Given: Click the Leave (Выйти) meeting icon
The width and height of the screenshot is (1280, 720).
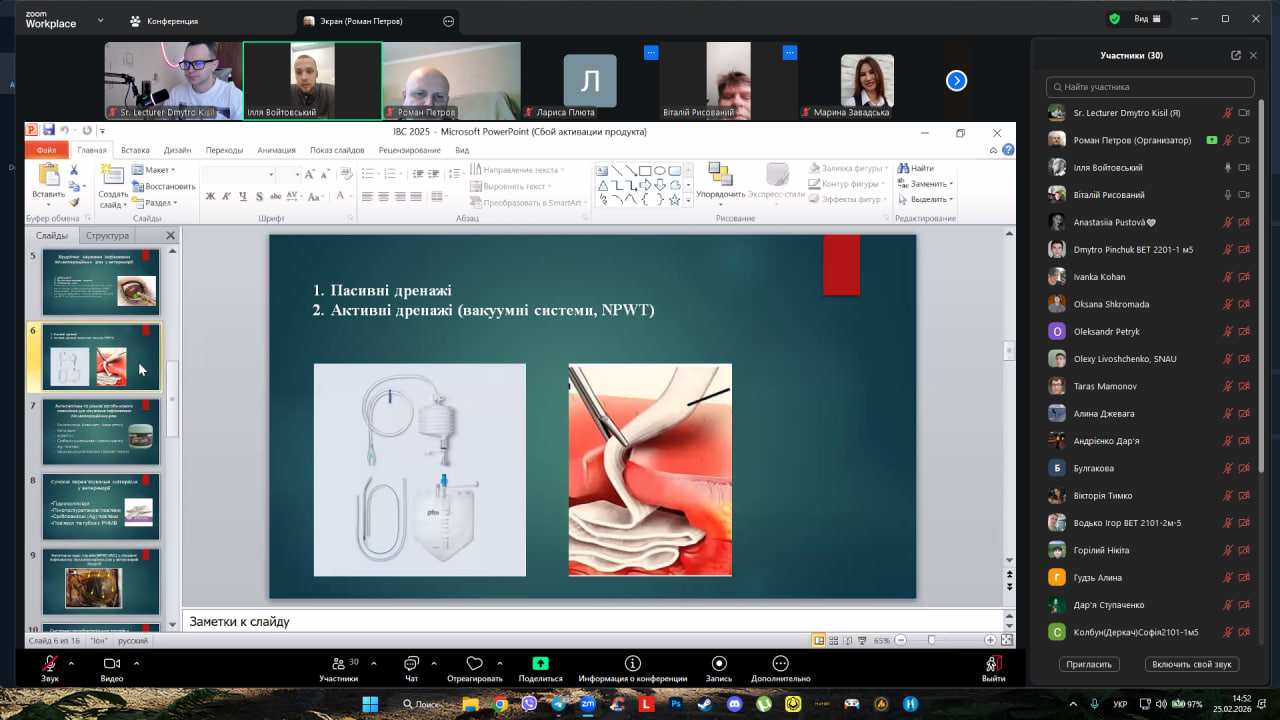Looking at the screenshot, I should pos(993,664).
